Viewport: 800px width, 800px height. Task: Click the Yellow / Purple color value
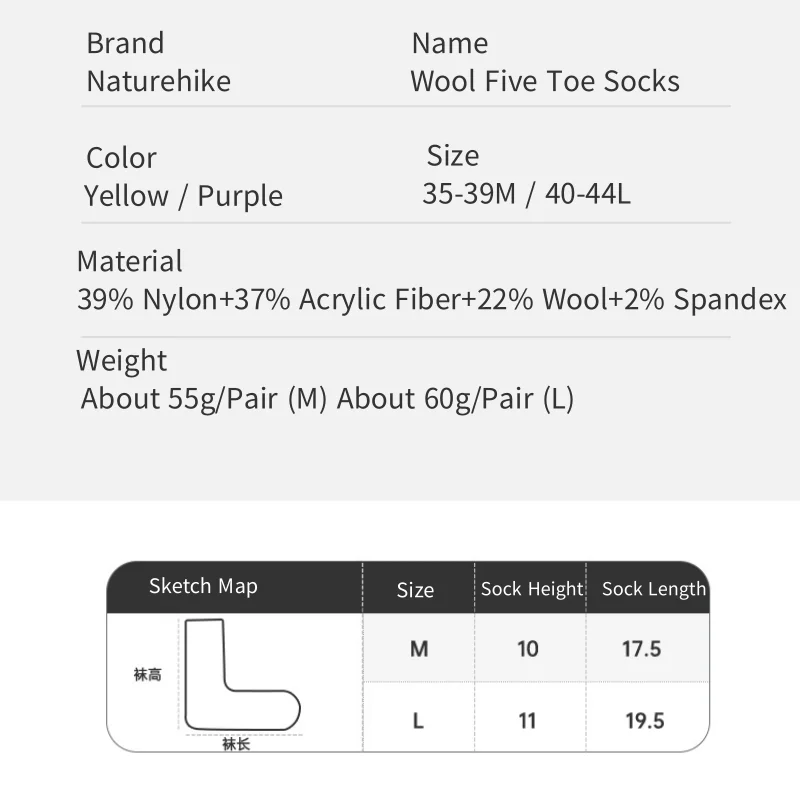[183, 196]
